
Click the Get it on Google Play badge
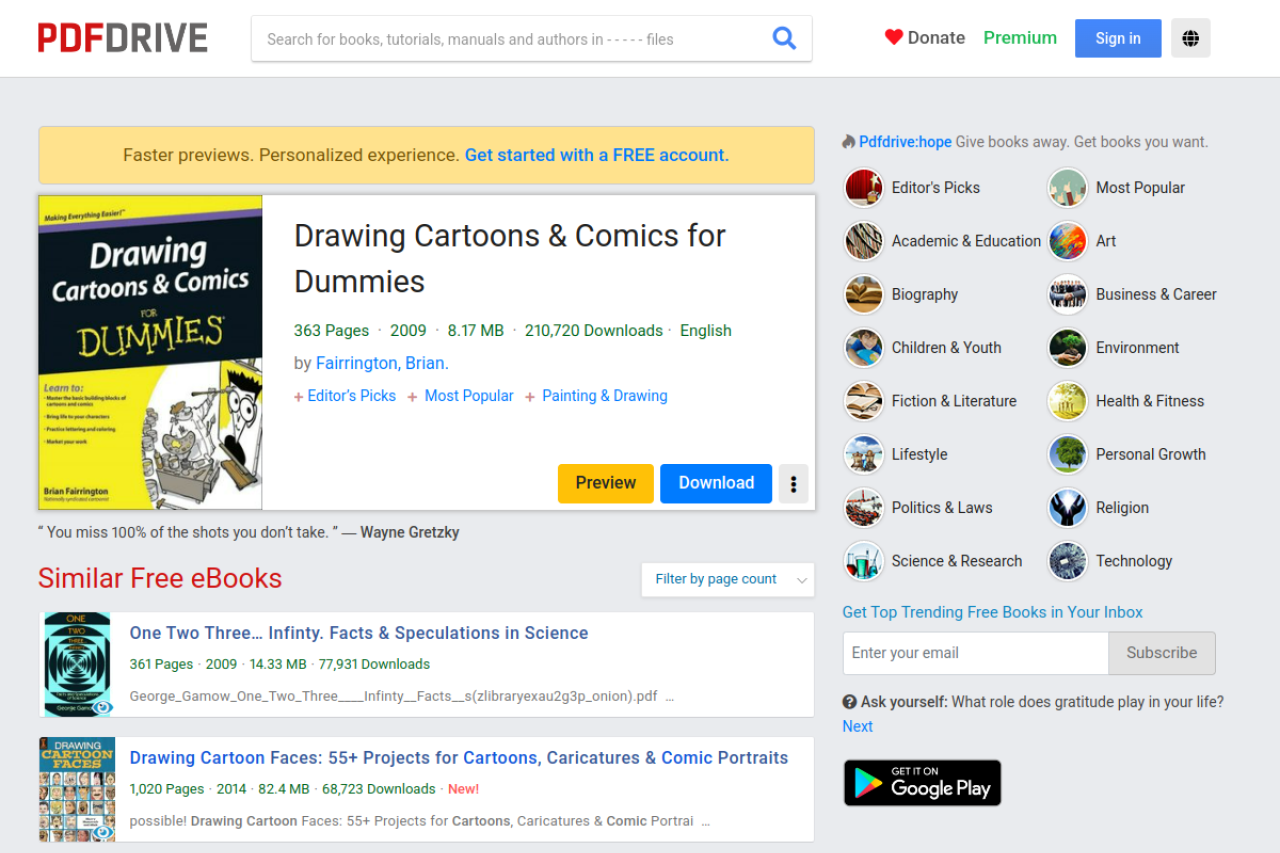coord(922,783)
